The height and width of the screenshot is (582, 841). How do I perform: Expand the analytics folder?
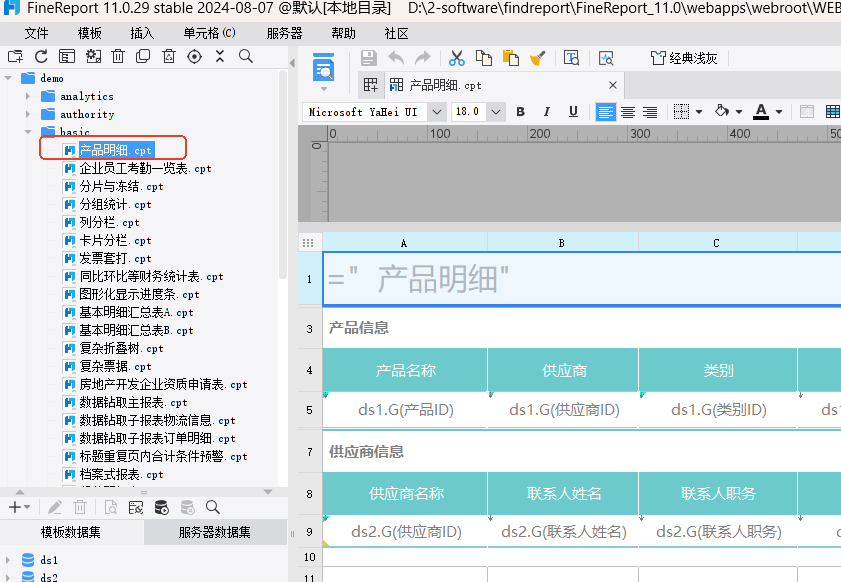[28, 97]
